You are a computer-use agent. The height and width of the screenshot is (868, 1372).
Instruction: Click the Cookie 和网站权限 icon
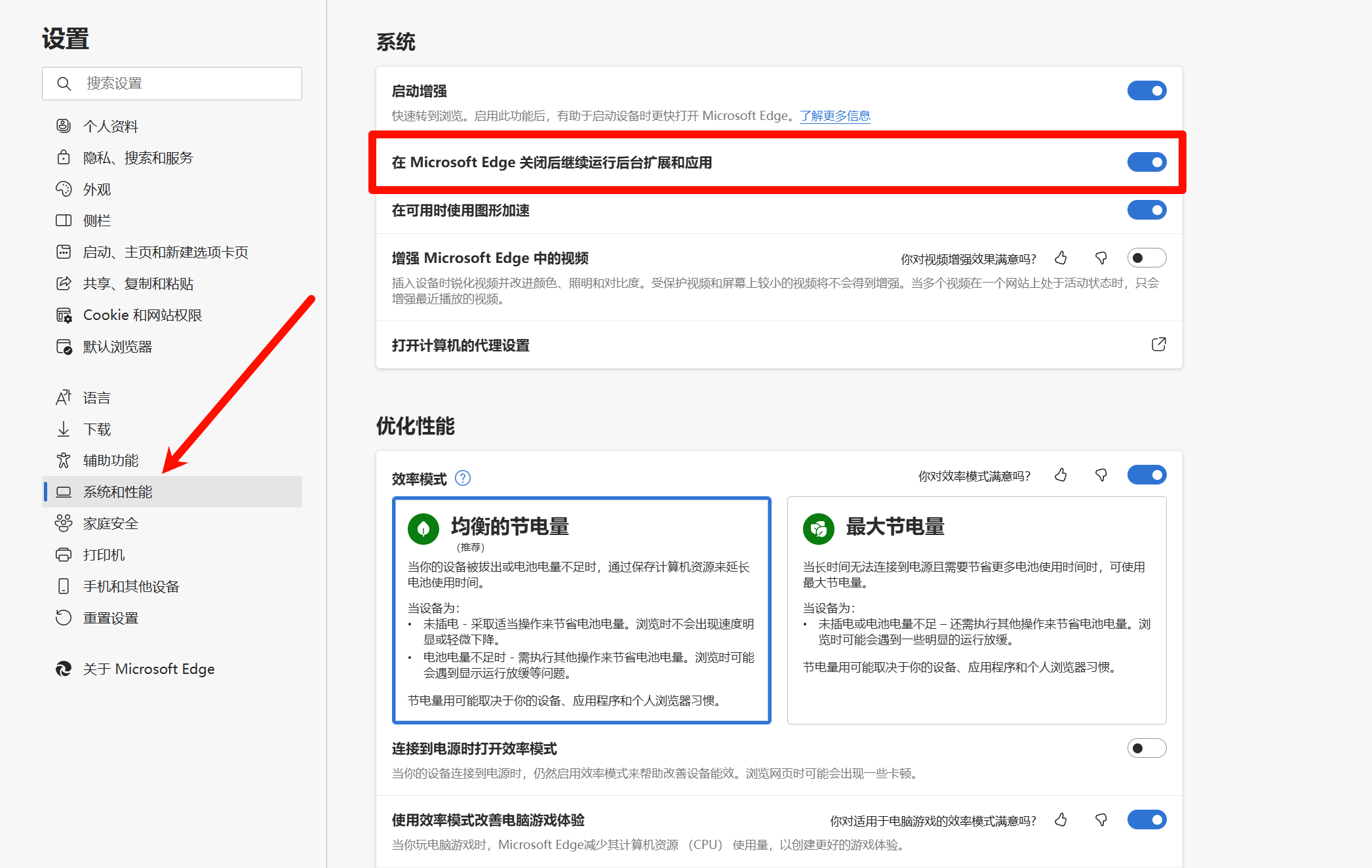(64, 315)
